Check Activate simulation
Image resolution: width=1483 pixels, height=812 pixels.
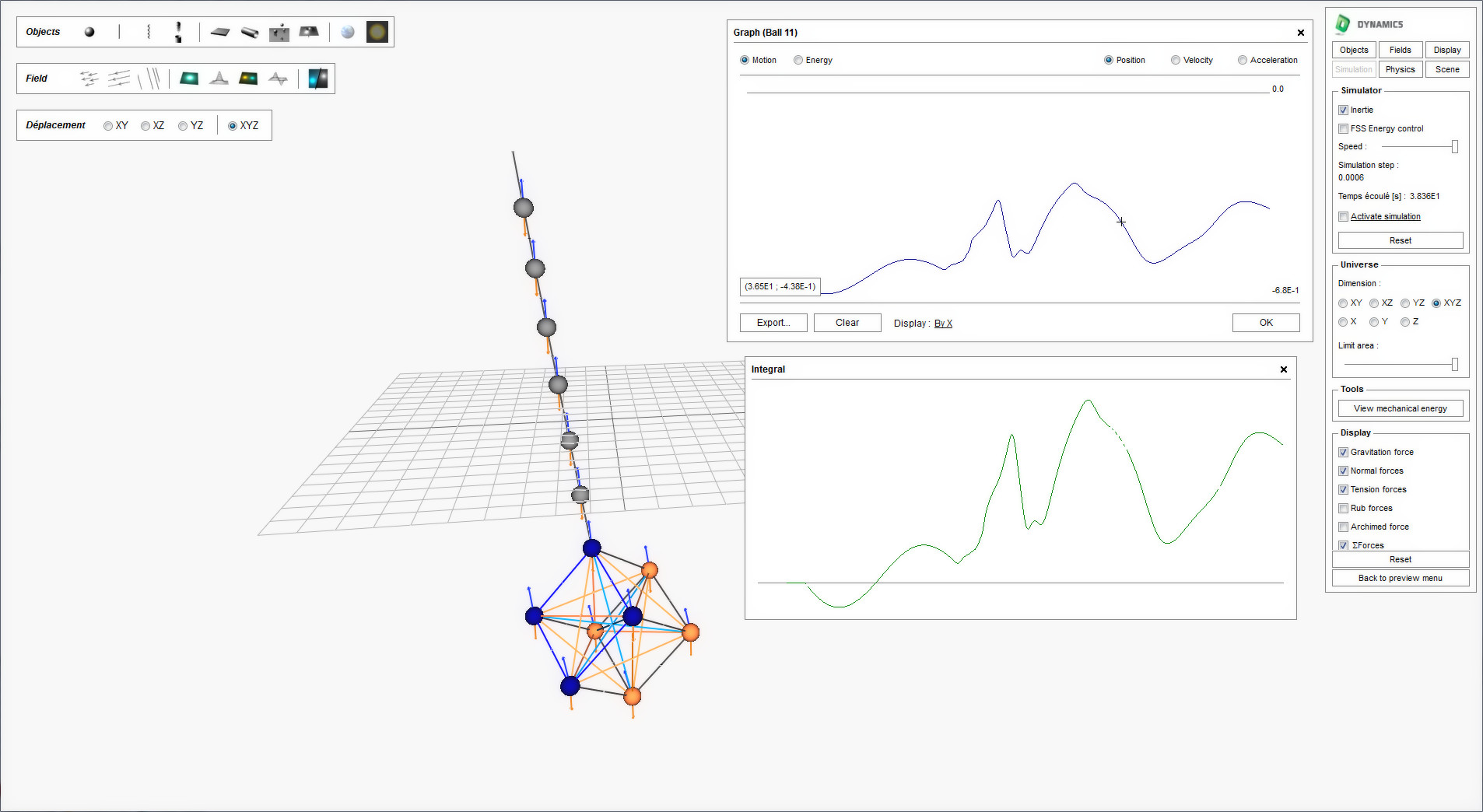coord(1344,216)
